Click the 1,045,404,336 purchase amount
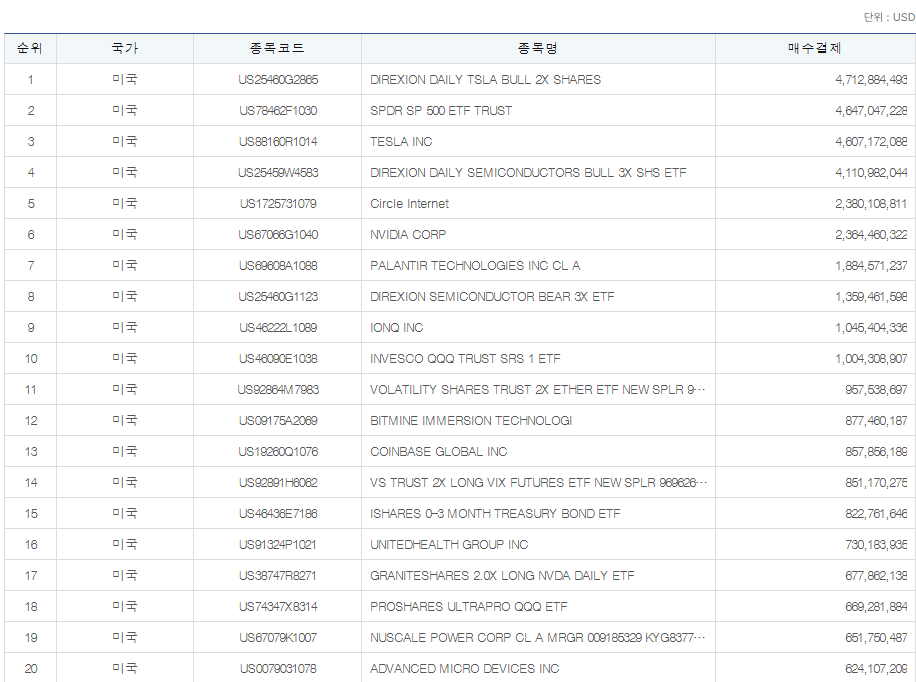The image size is (916, 682). [x=871, y=327]
